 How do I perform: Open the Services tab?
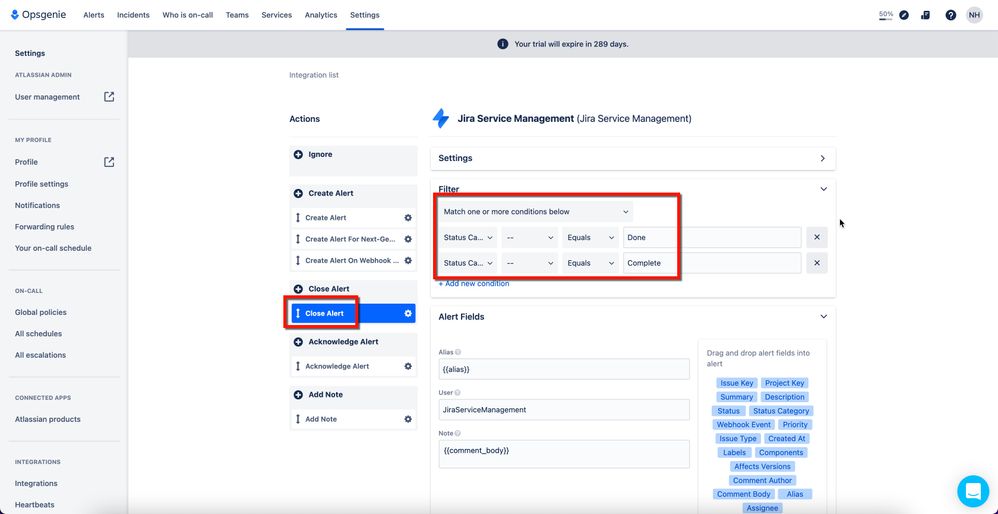[x=276, y=15]
